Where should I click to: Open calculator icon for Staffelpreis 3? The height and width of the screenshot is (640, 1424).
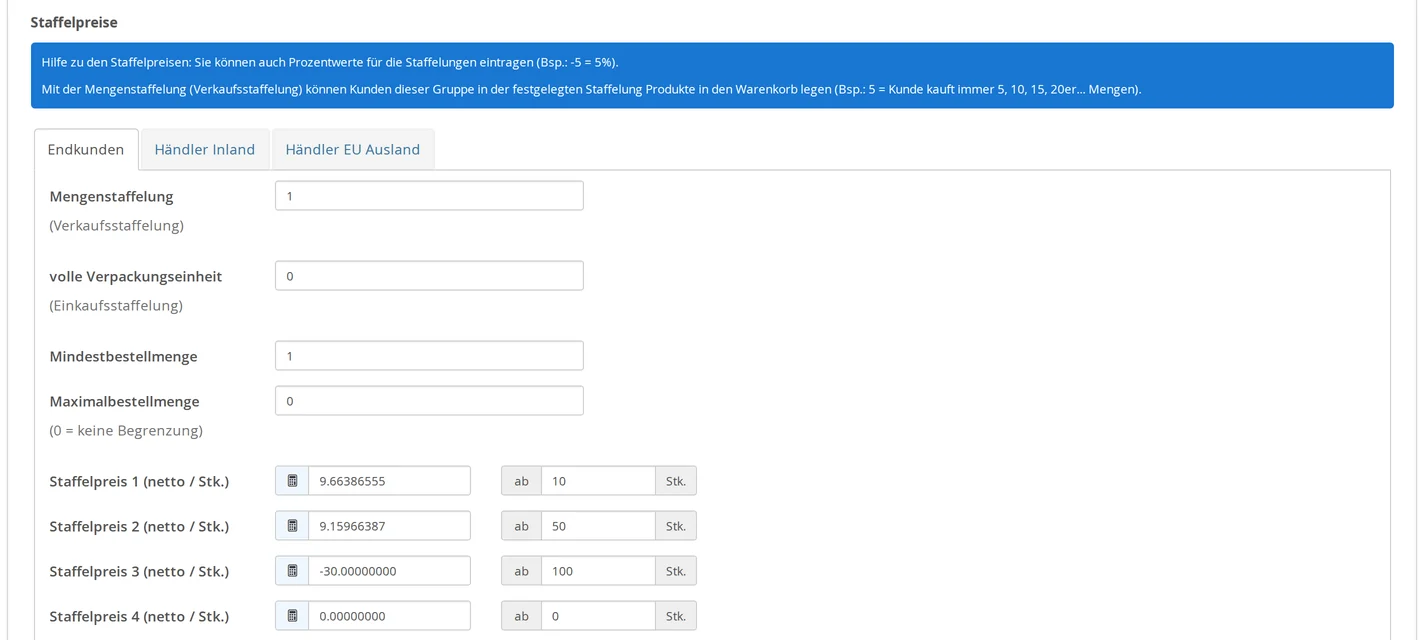point(292,571)
